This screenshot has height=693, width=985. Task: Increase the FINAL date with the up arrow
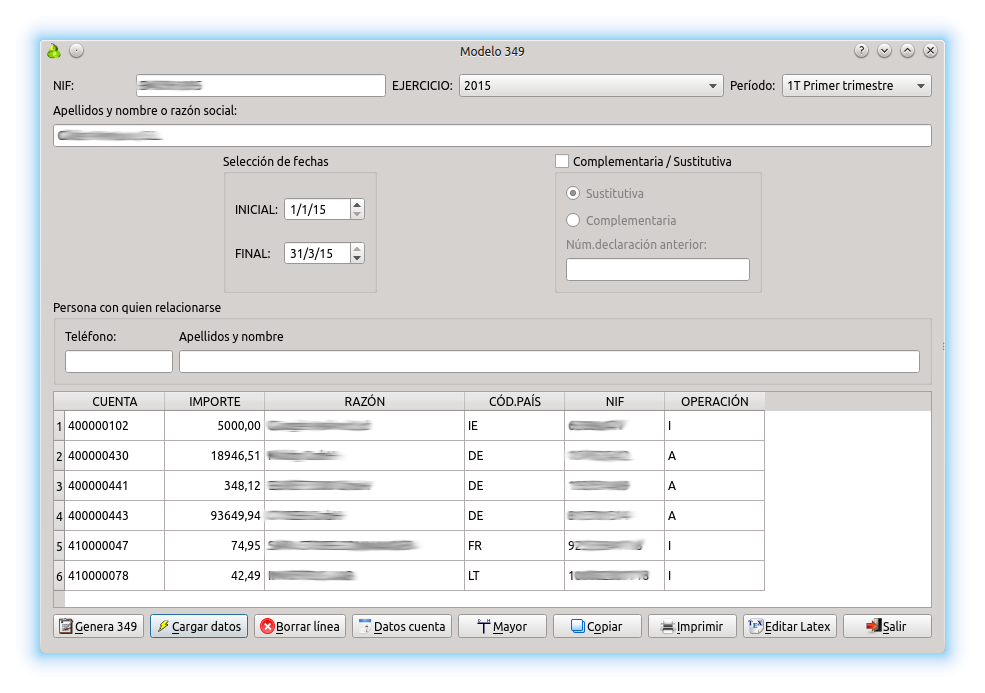(357, 248)
